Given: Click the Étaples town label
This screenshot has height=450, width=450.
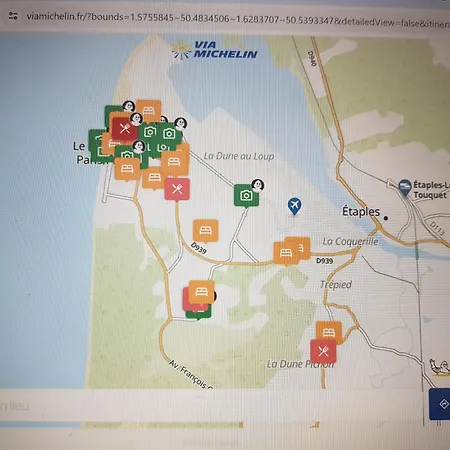Looking at the screenshot, I should [361, 212].
